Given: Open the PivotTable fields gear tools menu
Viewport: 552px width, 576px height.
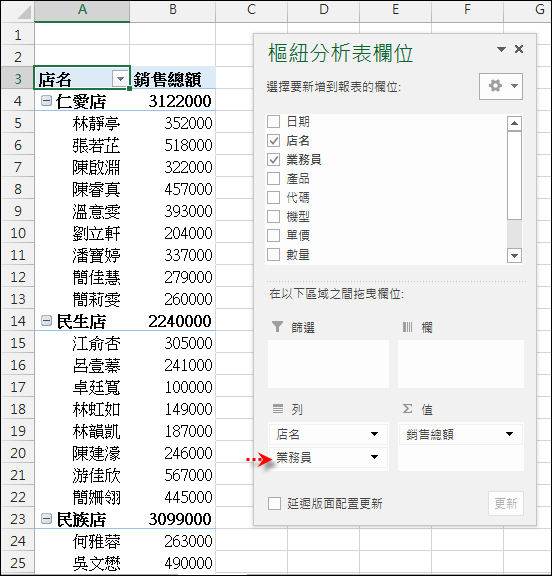Looking at the screenshot, I should 501,86.
